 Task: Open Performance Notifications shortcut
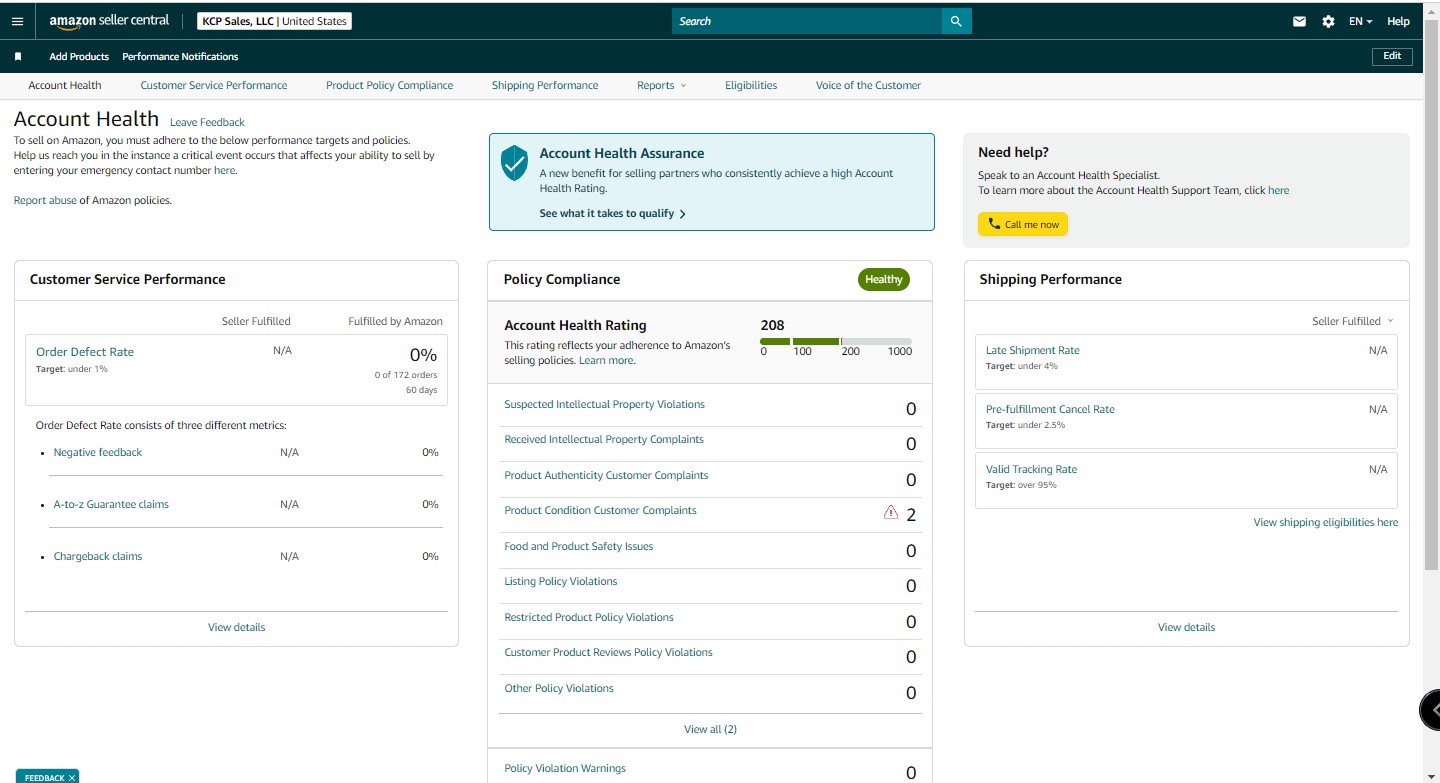[x=180, y=57]
